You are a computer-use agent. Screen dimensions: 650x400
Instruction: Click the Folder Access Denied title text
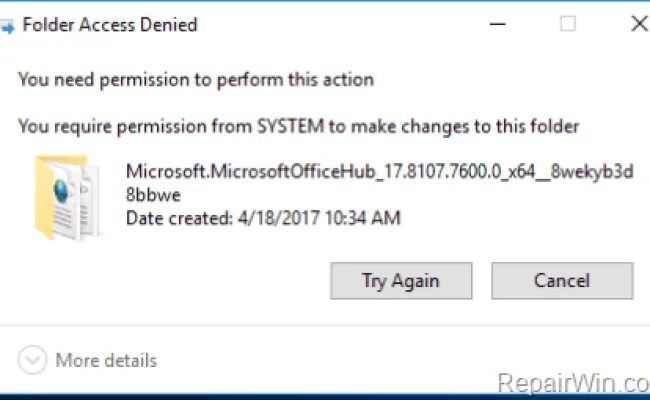coord(110,25)
